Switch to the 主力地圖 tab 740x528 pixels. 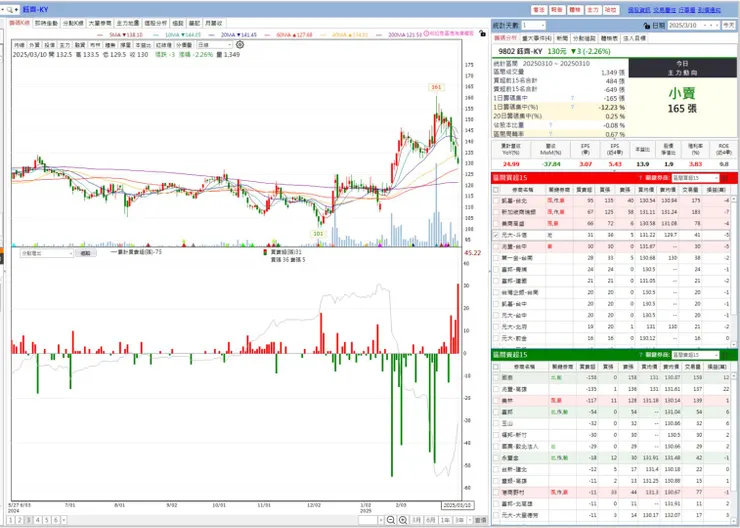click(127, 23)
